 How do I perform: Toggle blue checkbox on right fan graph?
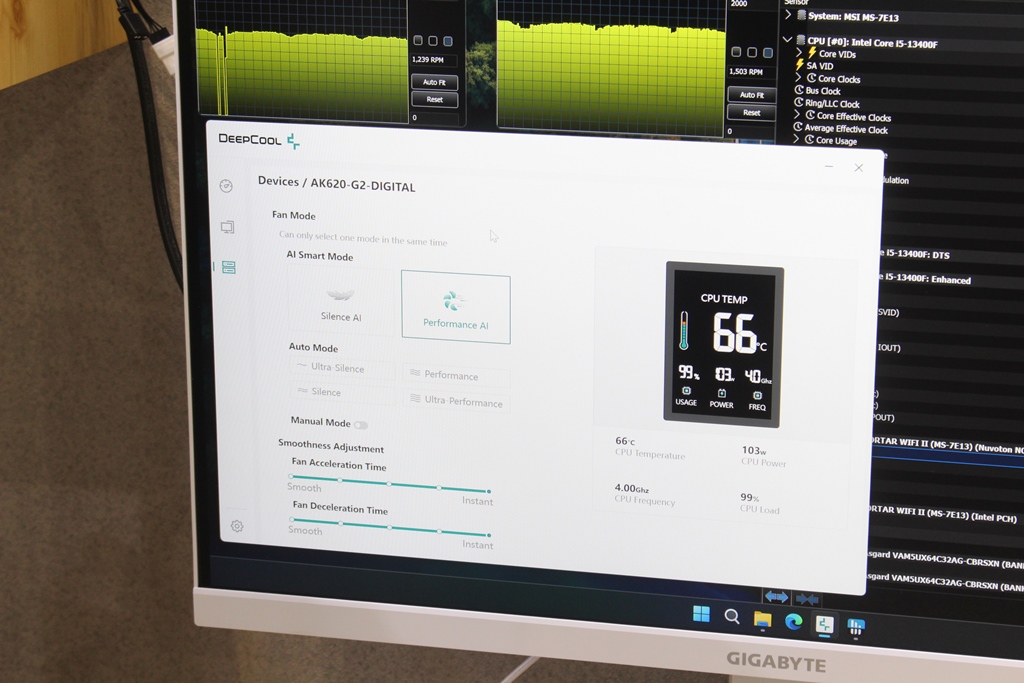click(x=768, y=53)
